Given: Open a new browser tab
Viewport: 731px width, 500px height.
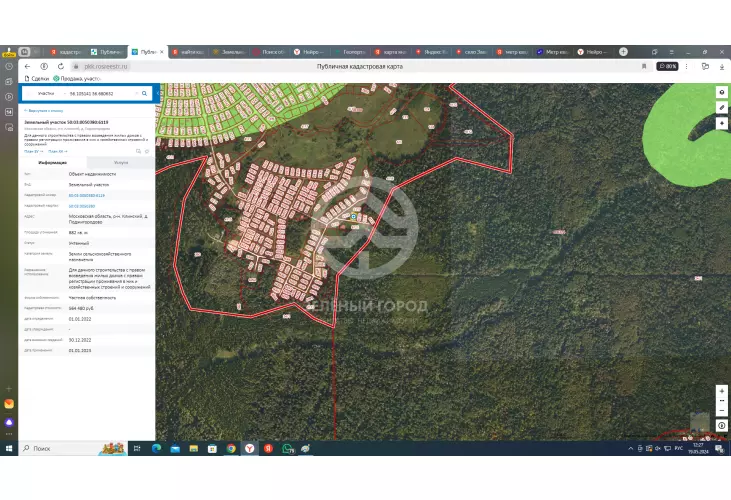Looking at the screenshot, I should click(x=623, y=52).
